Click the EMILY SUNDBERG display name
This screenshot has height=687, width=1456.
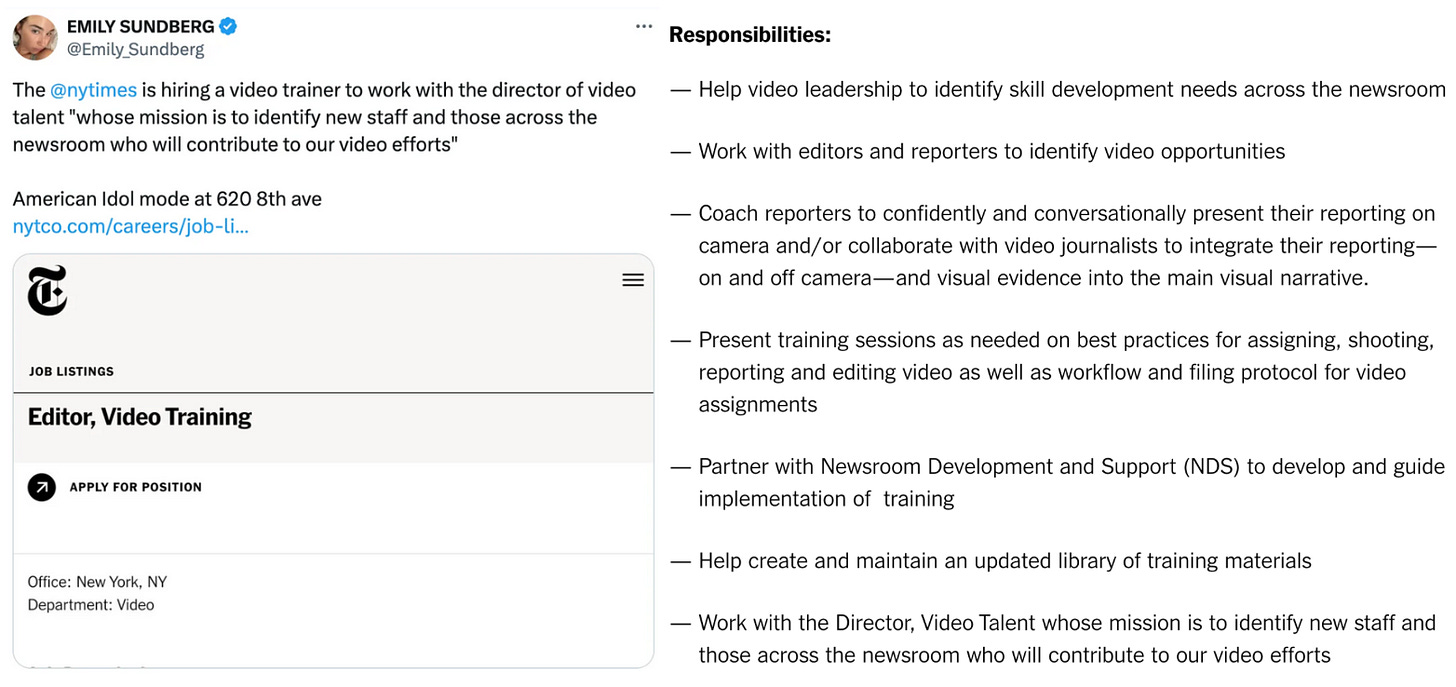(140, 27)
